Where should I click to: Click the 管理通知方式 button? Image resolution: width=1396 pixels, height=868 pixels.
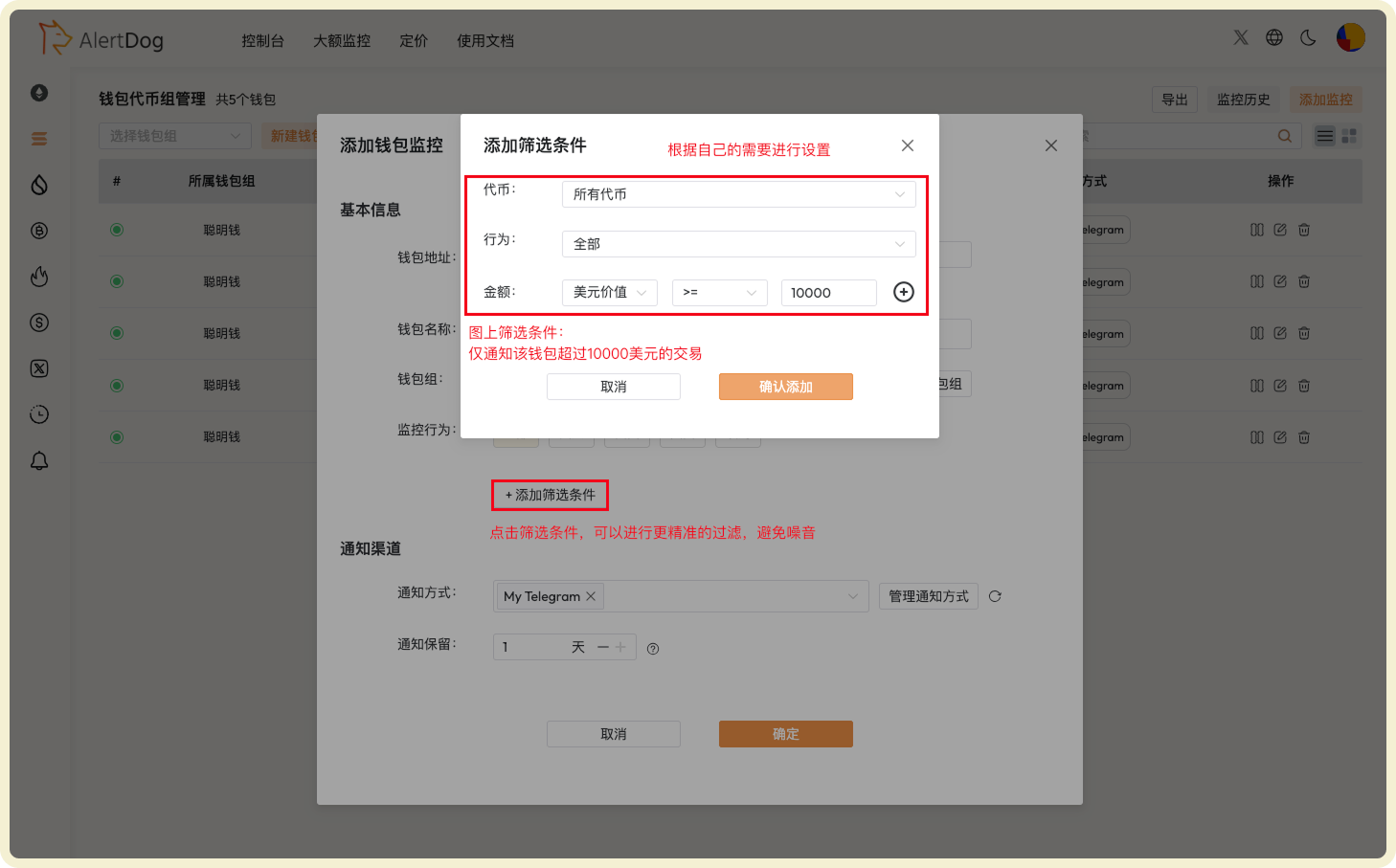pyautogui.click(x=927, y=595)
